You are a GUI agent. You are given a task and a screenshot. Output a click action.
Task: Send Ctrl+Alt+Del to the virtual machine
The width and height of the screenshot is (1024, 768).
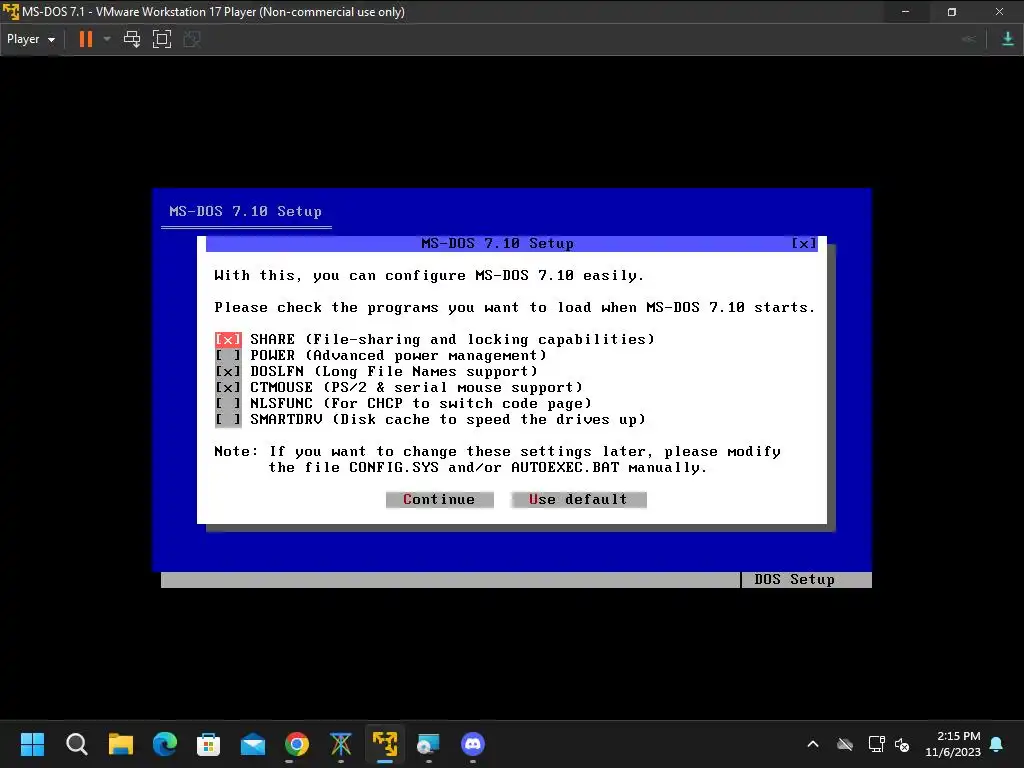pyautogui.click(x=132, y=39)
